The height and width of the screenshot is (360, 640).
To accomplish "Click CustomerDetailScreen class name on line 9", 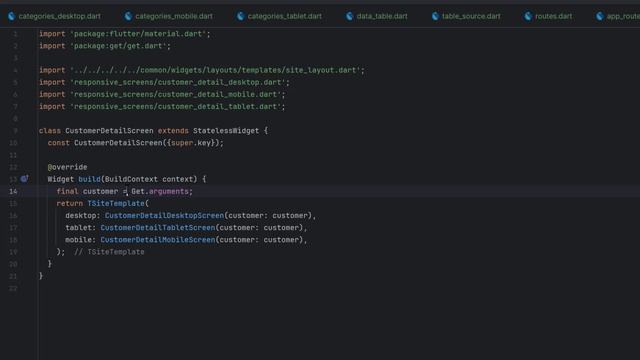I will [x=109, y=131].
